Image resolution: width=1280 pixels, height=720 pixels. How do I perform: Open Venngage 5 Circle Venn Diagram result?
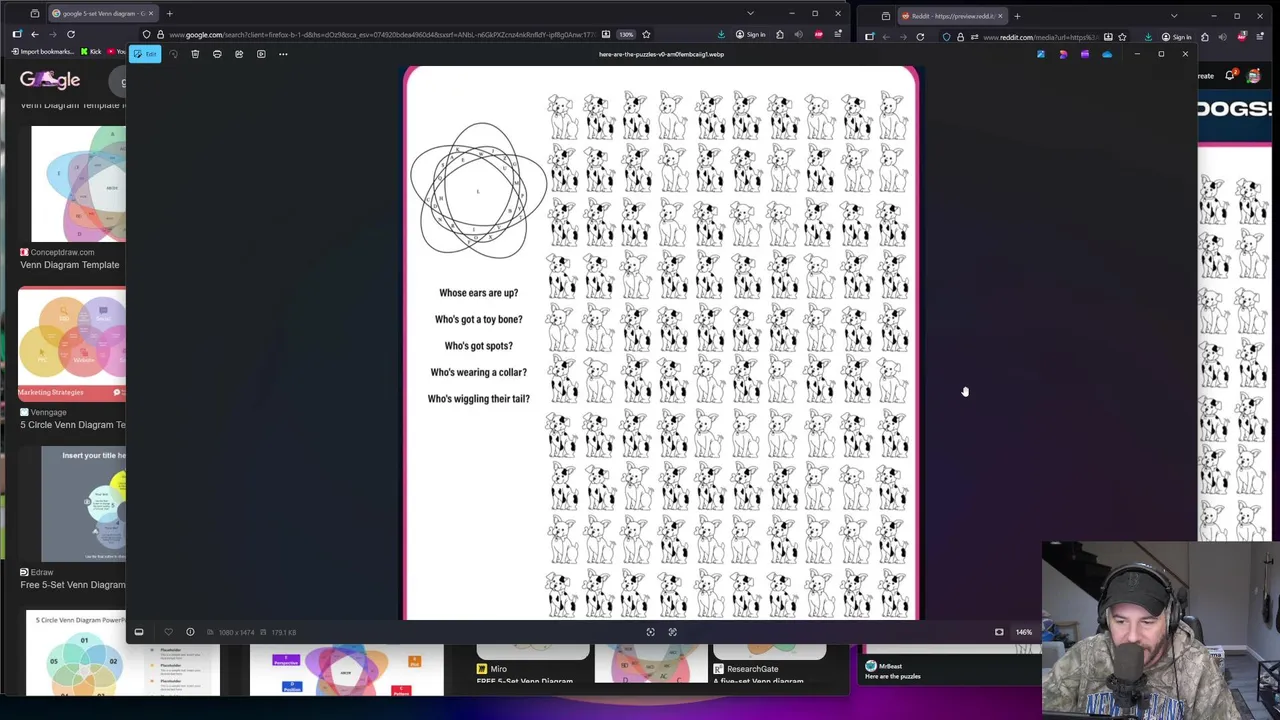pos(73,425)
